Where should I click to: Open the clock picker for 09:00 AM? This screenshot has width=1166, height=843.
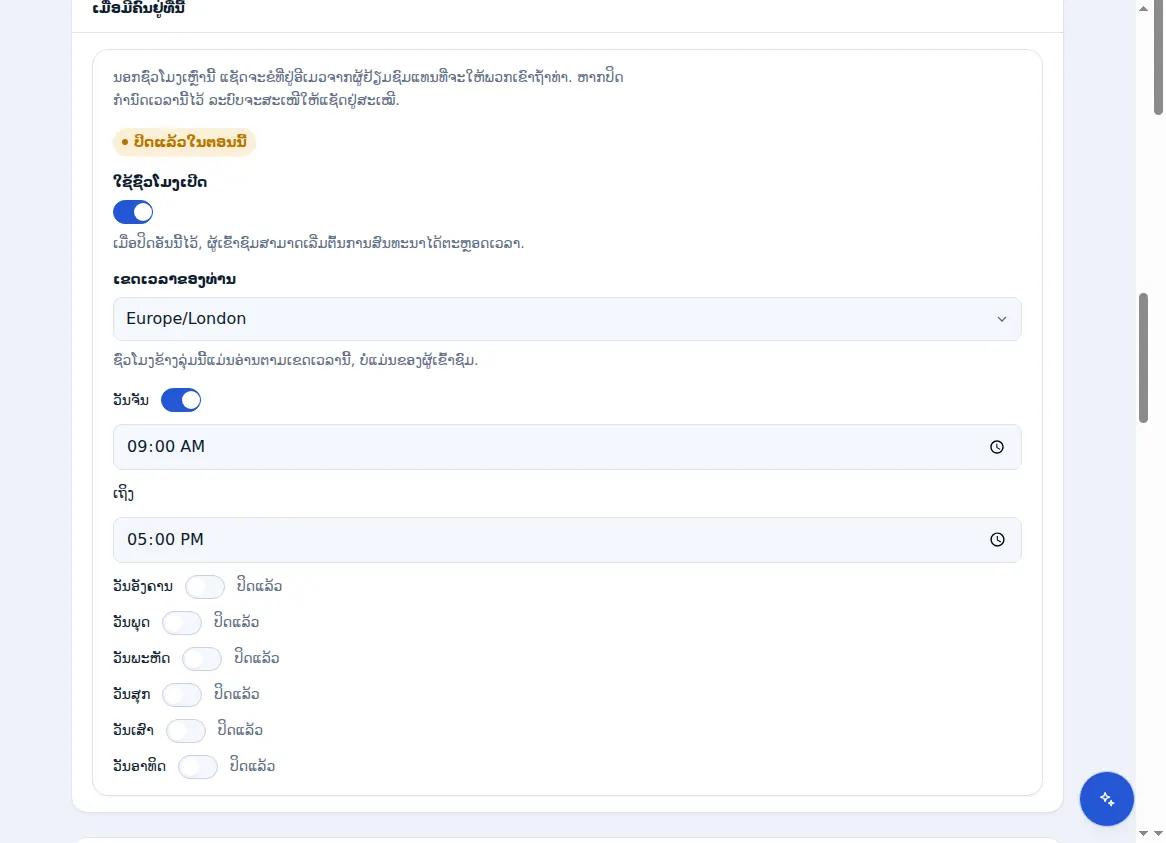coord(996,447)
